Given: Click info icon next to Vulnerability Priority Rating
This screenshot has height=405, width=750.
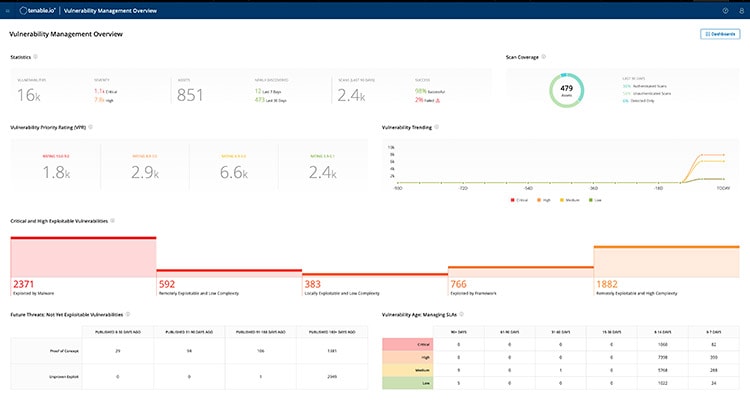Looking at the screenshot, I should (x=90, y=127).
